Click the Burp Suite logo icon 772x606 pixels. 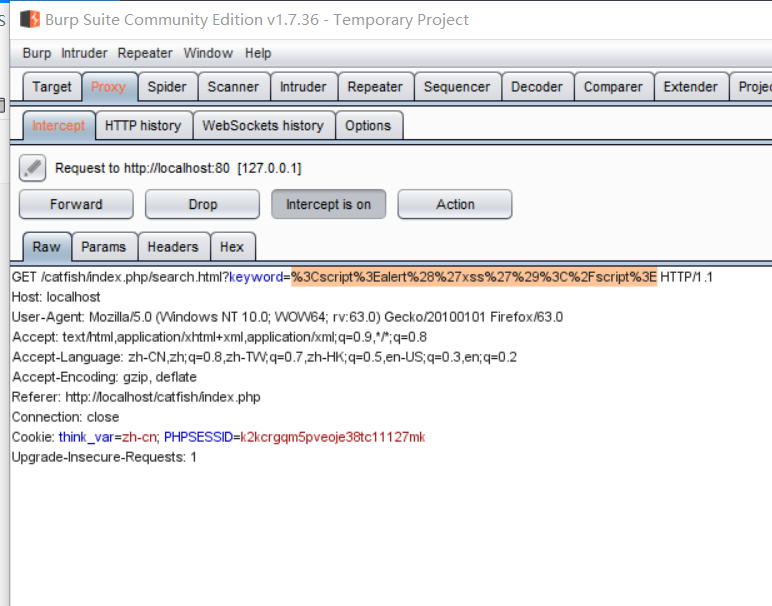tap(30, 19)
